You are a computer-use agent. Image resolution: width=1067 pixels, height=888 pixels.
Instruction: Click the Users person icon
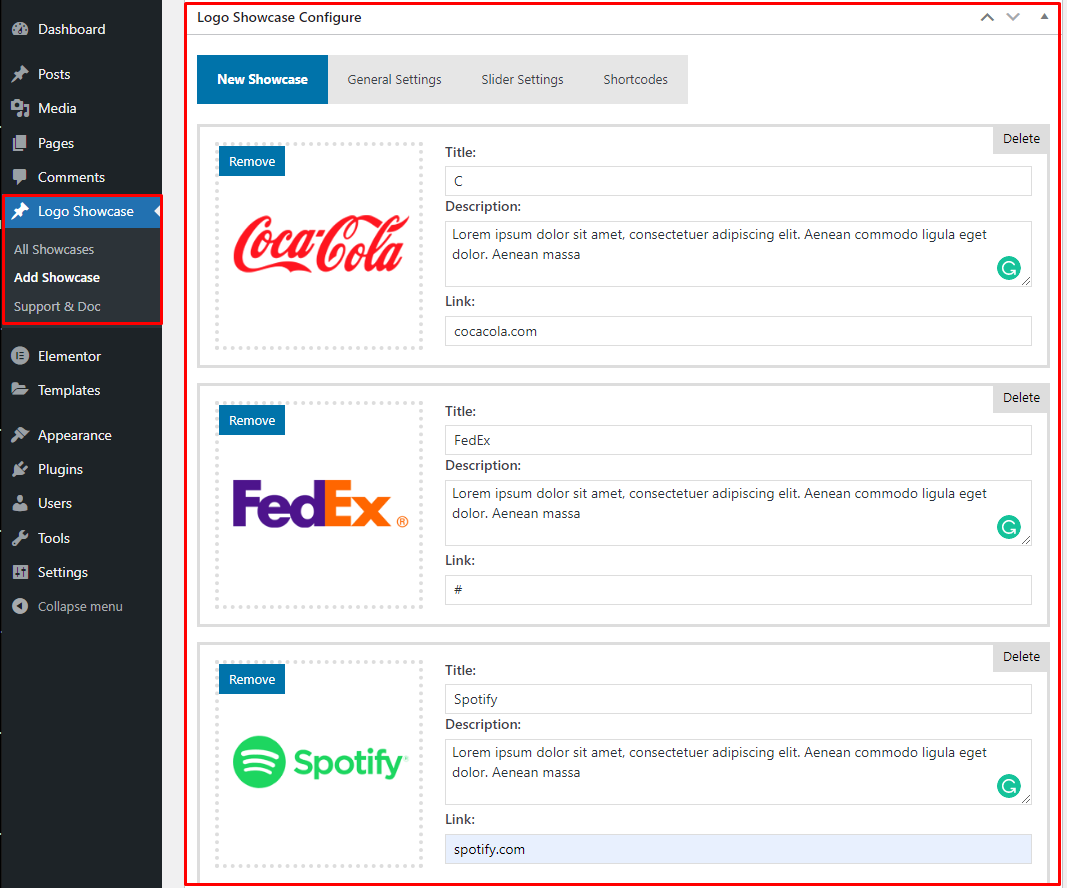click(20, 503)
